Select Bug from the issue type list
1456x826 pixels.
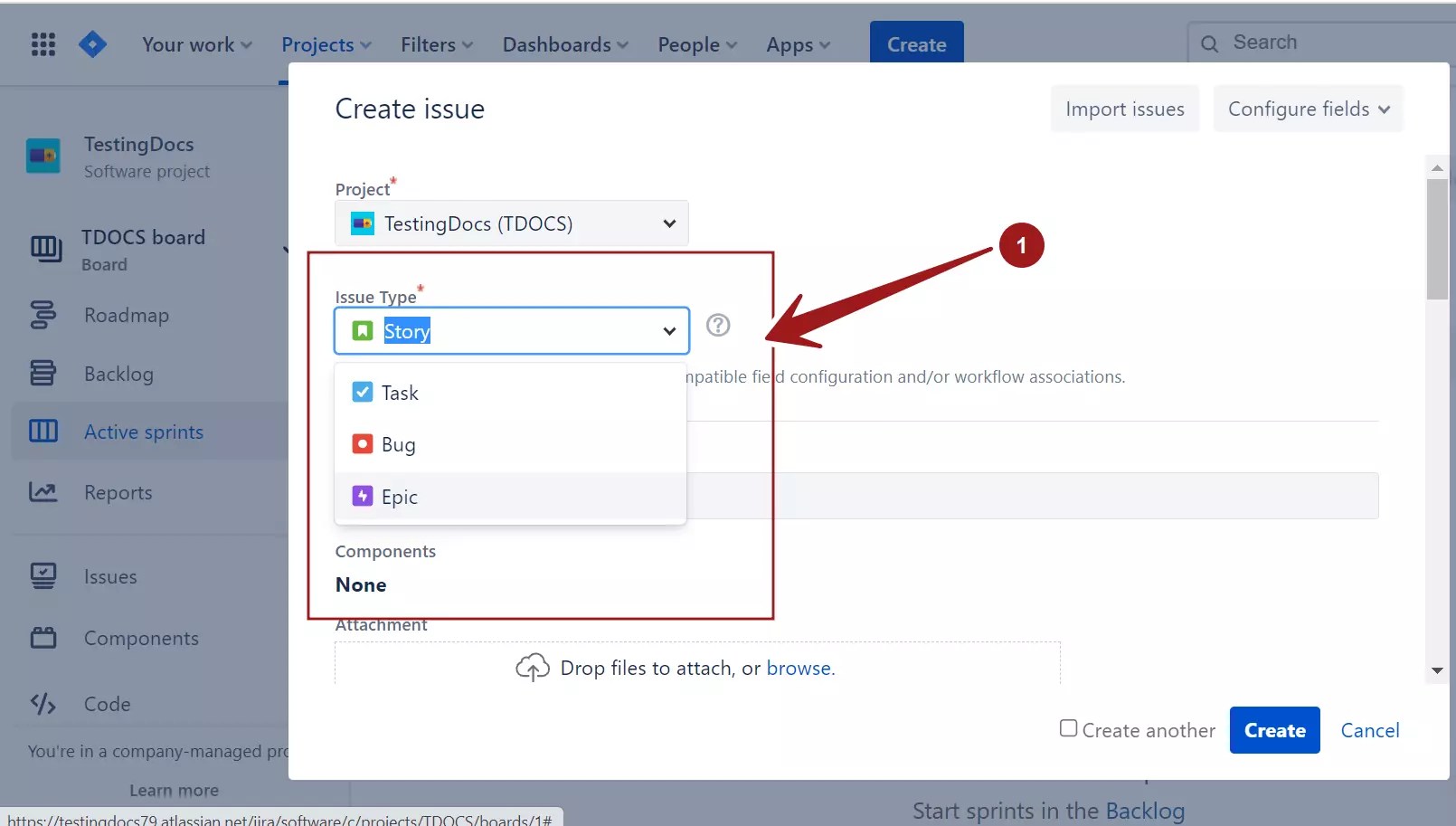coord(398,443)
